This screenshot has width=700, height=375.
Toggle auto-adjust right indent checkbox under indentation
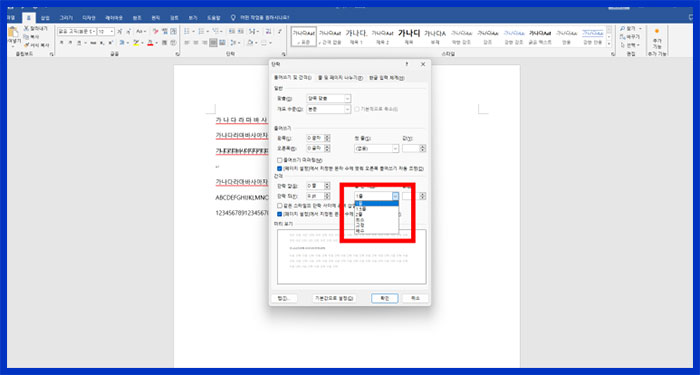coord(279,169)
